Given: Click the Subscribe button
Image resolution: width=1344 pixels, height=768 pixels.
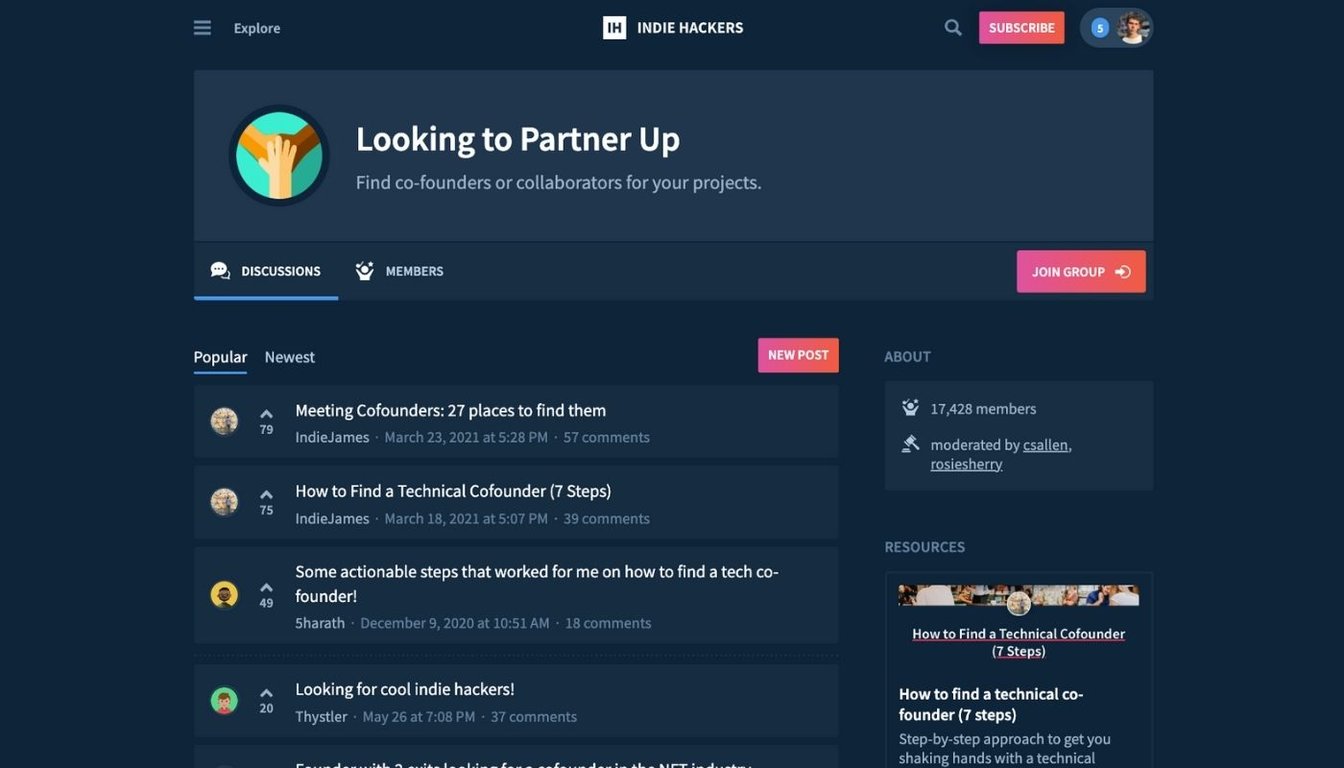Looking at the screenshot, I should pyautogui.click(x=1021, y=28).
